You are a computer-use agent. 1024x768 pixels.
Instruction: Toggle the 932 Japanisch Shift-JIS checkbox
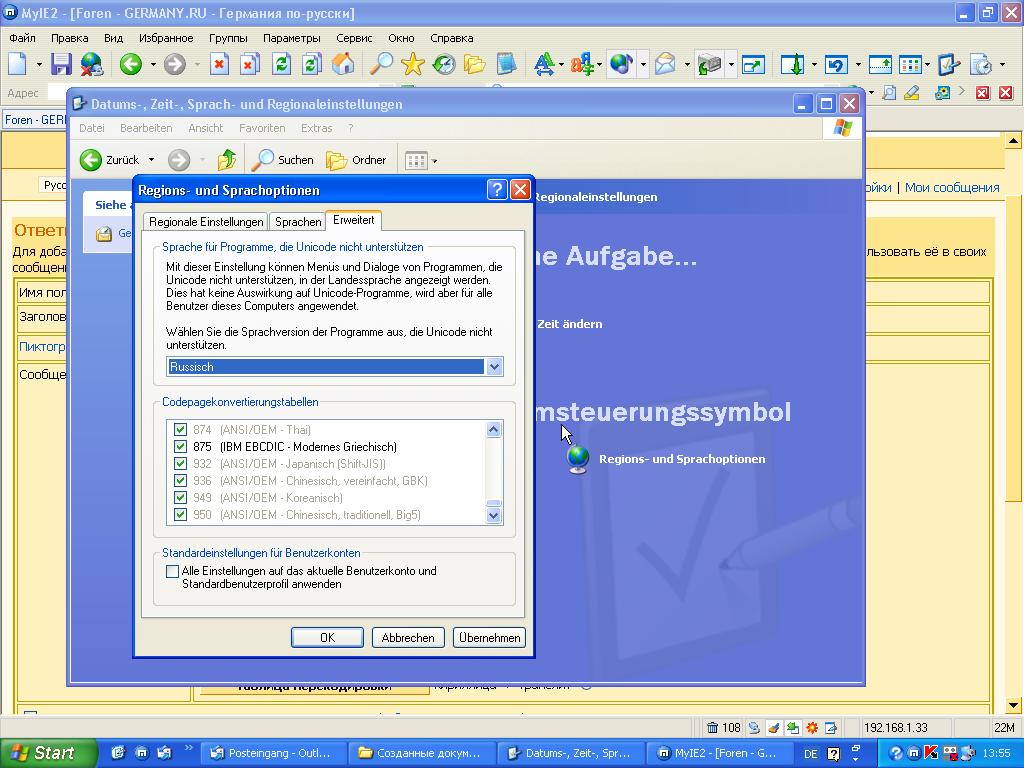pyautogui.click(x=180, y=464)
